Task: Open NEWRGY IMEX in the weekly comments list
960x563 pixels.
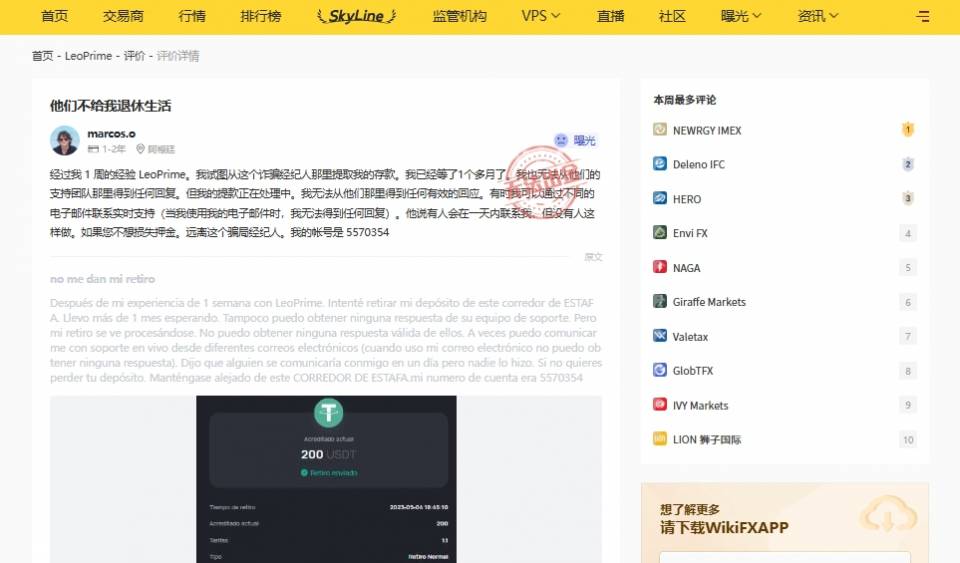Action: click(x=707, y=130)
